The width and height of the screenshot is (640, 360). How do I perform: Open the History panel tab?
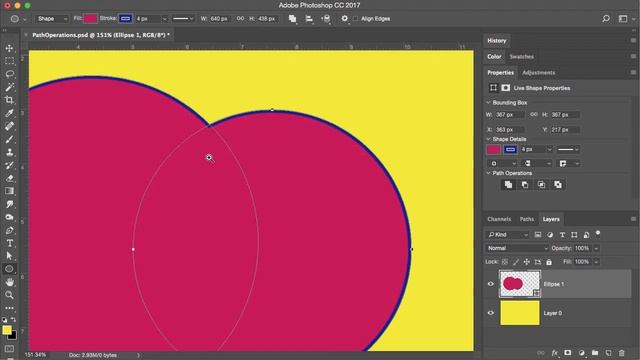tap(496, 41)
